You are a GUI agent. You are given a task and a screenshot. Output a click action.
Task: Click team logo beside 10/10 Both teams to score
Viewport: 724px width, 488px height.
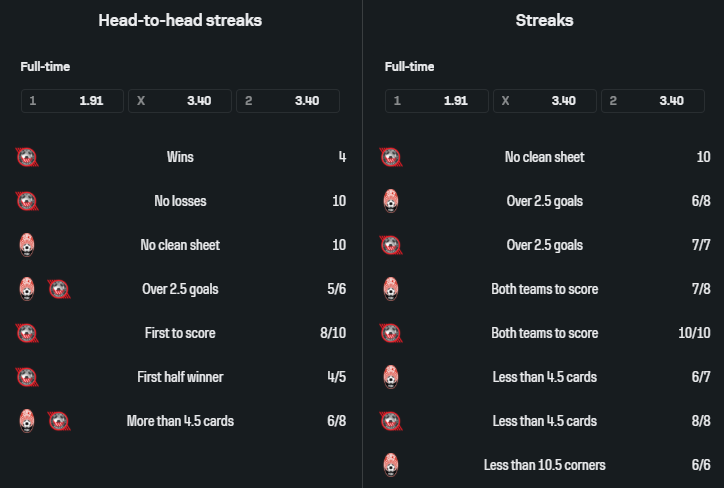[391, 333]
